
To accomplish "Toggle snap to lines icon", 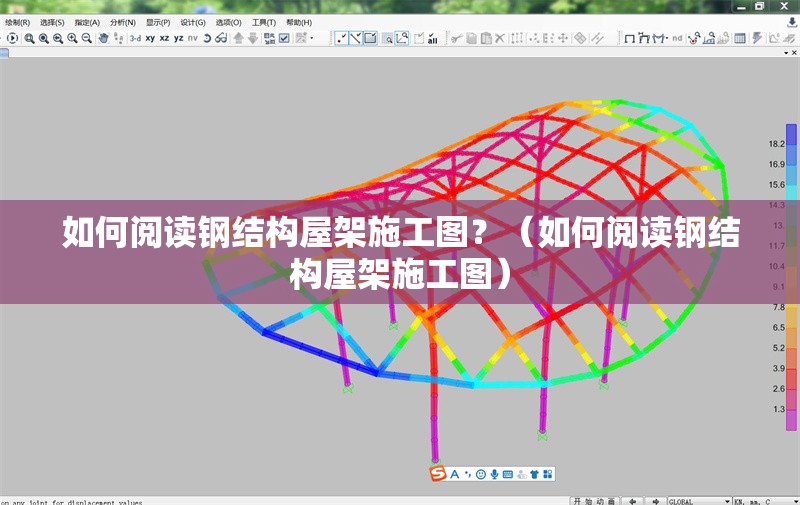I will (356, 38).
